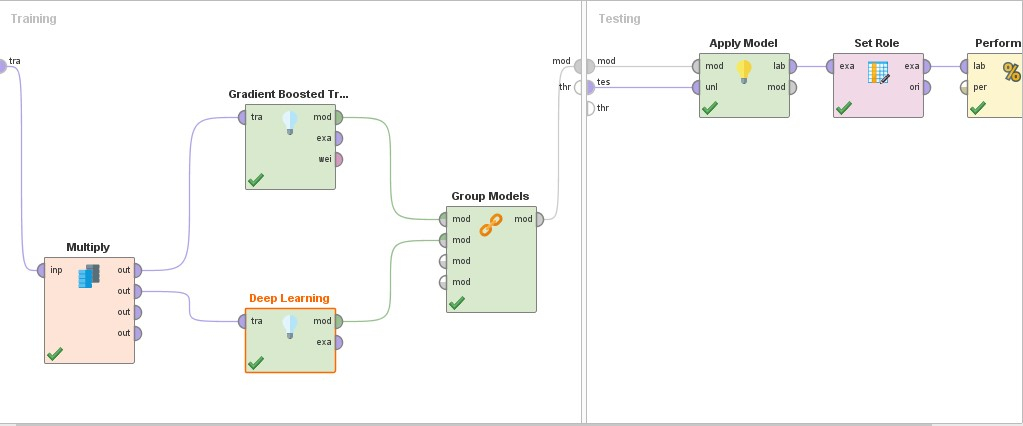Click Performance lab input port

[964, 66]
